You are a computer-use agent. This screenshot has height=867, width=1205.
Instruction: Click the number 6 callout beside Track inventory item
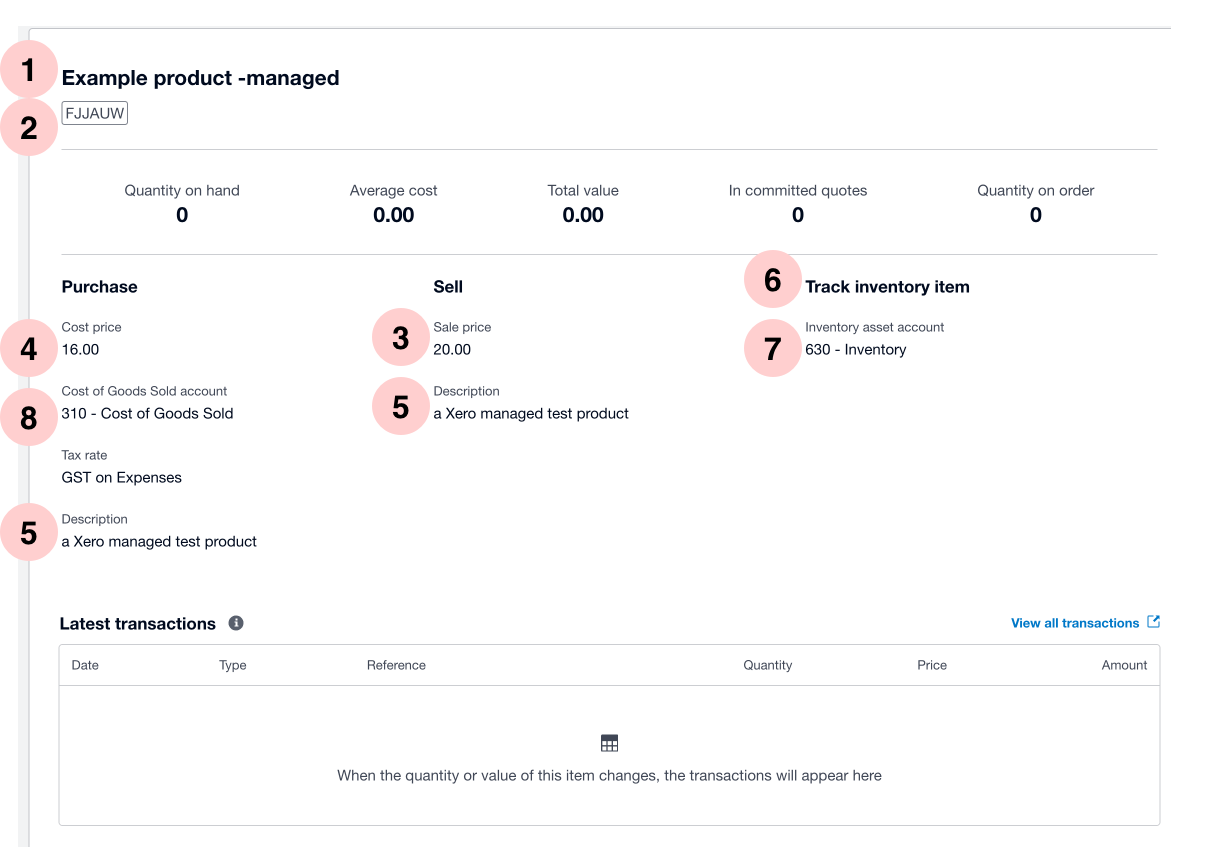[x=772, y=280]
